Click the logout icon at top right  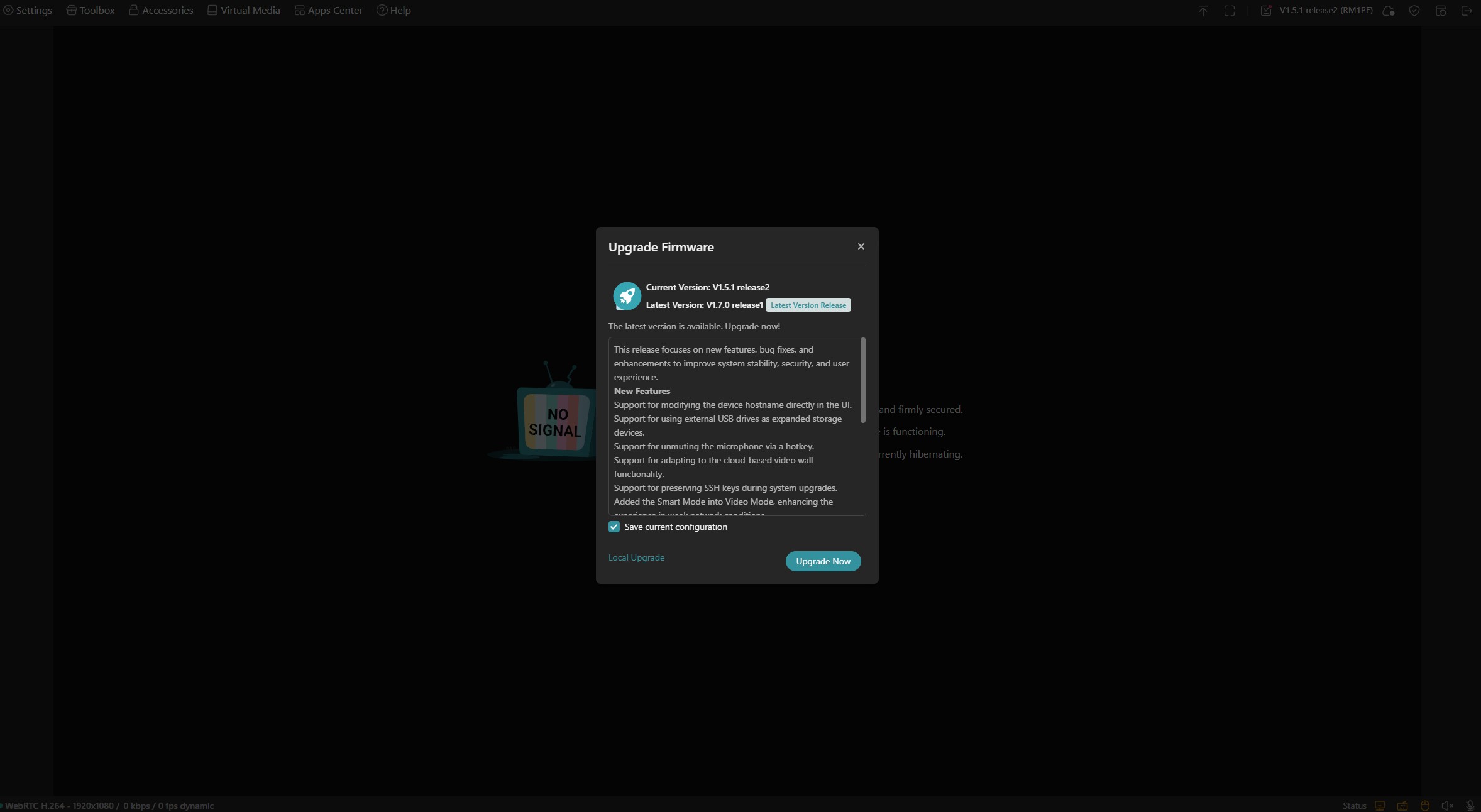click(1467, 11)
